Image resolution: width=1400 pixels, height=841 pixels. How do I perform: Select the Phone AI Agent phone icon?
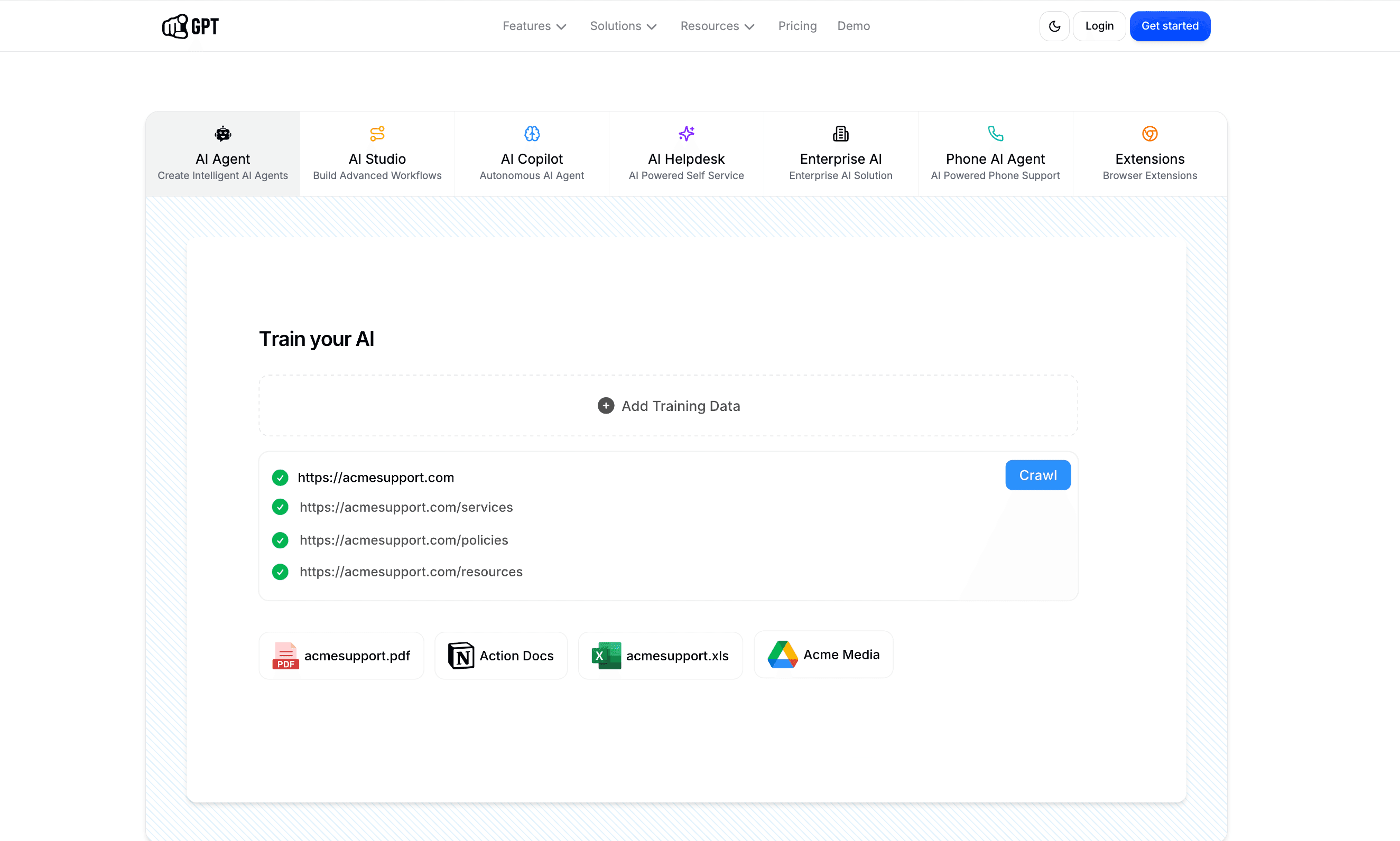995,134
